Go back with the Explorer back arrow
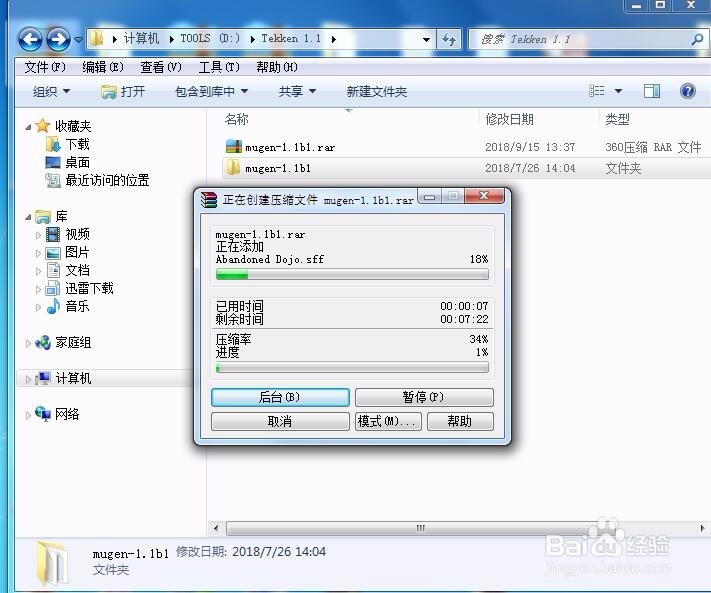 (x=30, y=39)
